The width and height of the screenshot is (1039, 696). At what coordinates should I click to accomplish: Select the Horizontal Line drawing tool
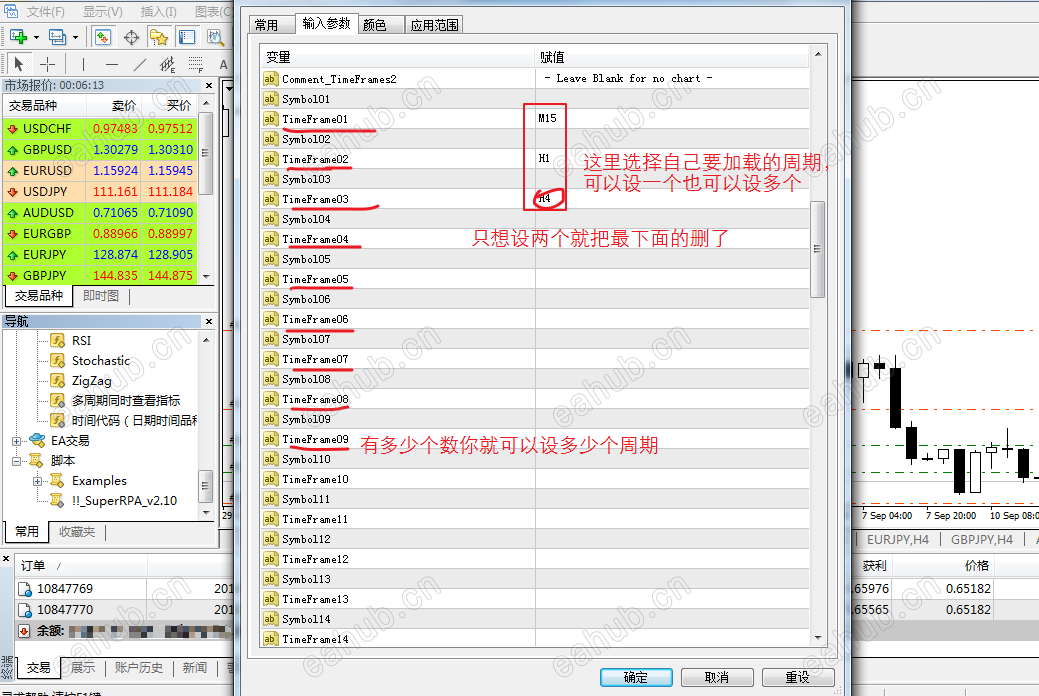coord(111,64)
